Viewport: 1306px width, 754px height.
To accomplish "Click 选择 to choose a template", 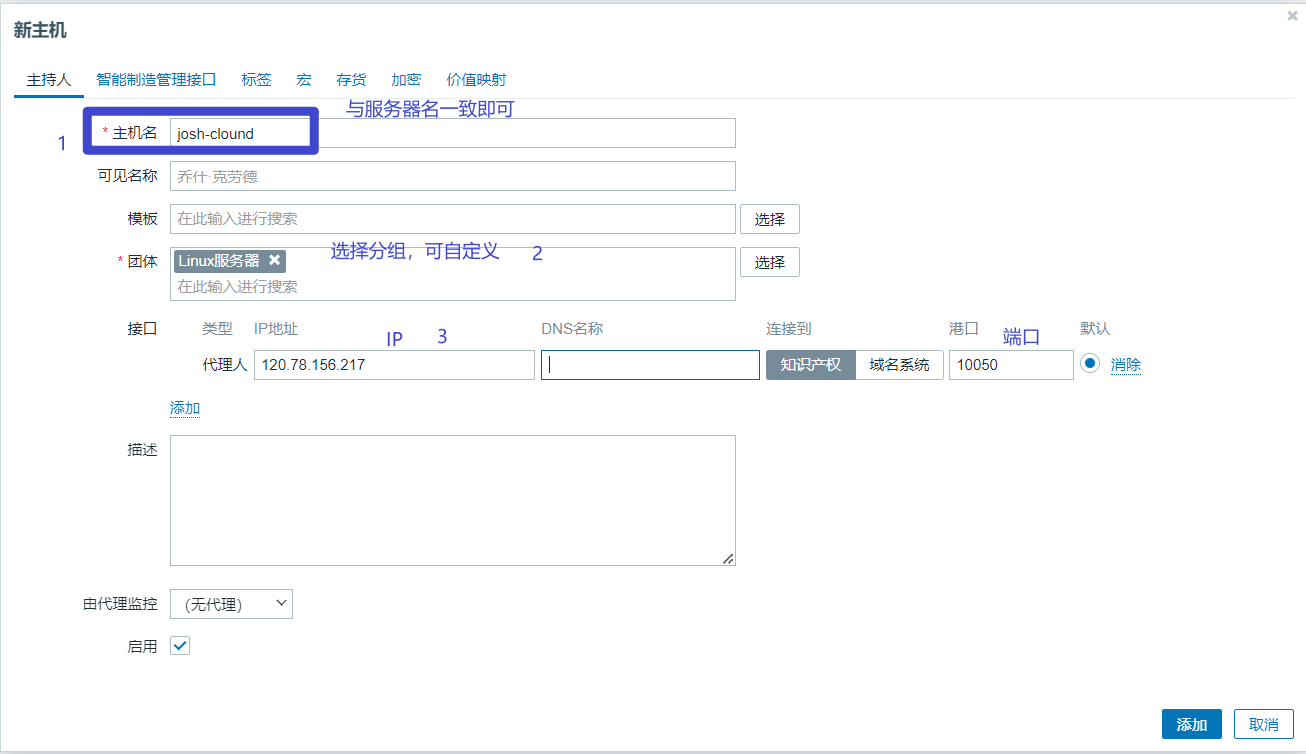I will click(x=769, y=218).
